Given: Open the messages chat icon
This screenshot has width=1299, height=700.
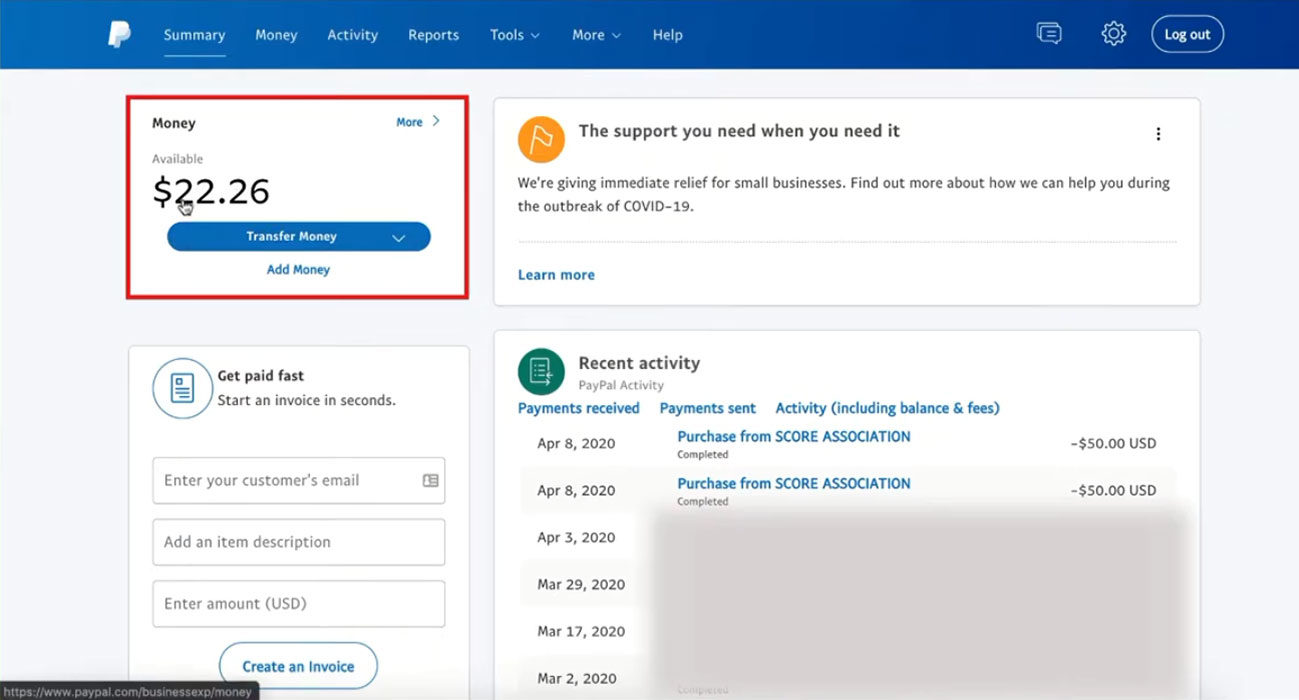Looking at the screenshot, I should point(1049,34).
